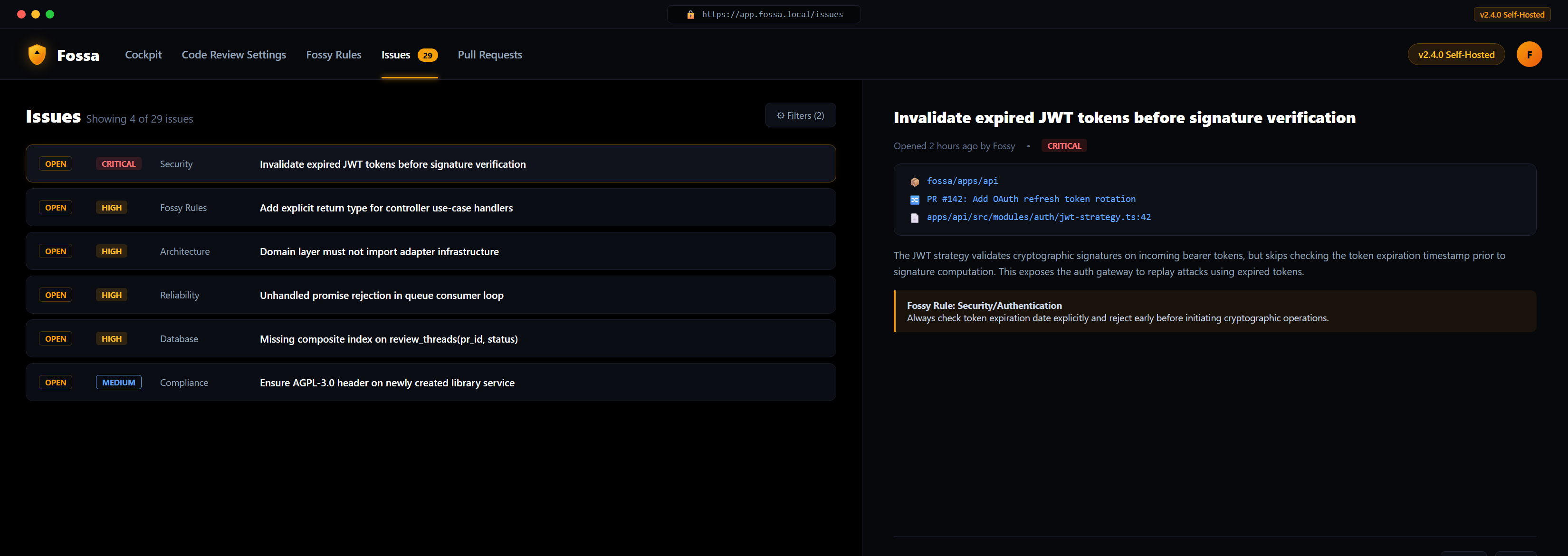Click the v2.4.0 Self-Hosted pill in navbar
Viewport: 1568px width, 556px height.
[x=1456, y=55]
